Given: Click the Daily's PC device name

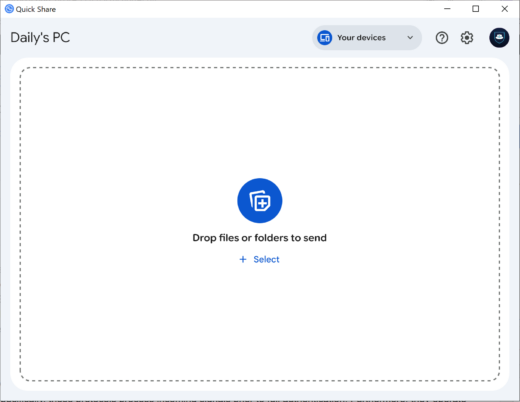Looking at the screenshot, I should (x=40, y=38).
